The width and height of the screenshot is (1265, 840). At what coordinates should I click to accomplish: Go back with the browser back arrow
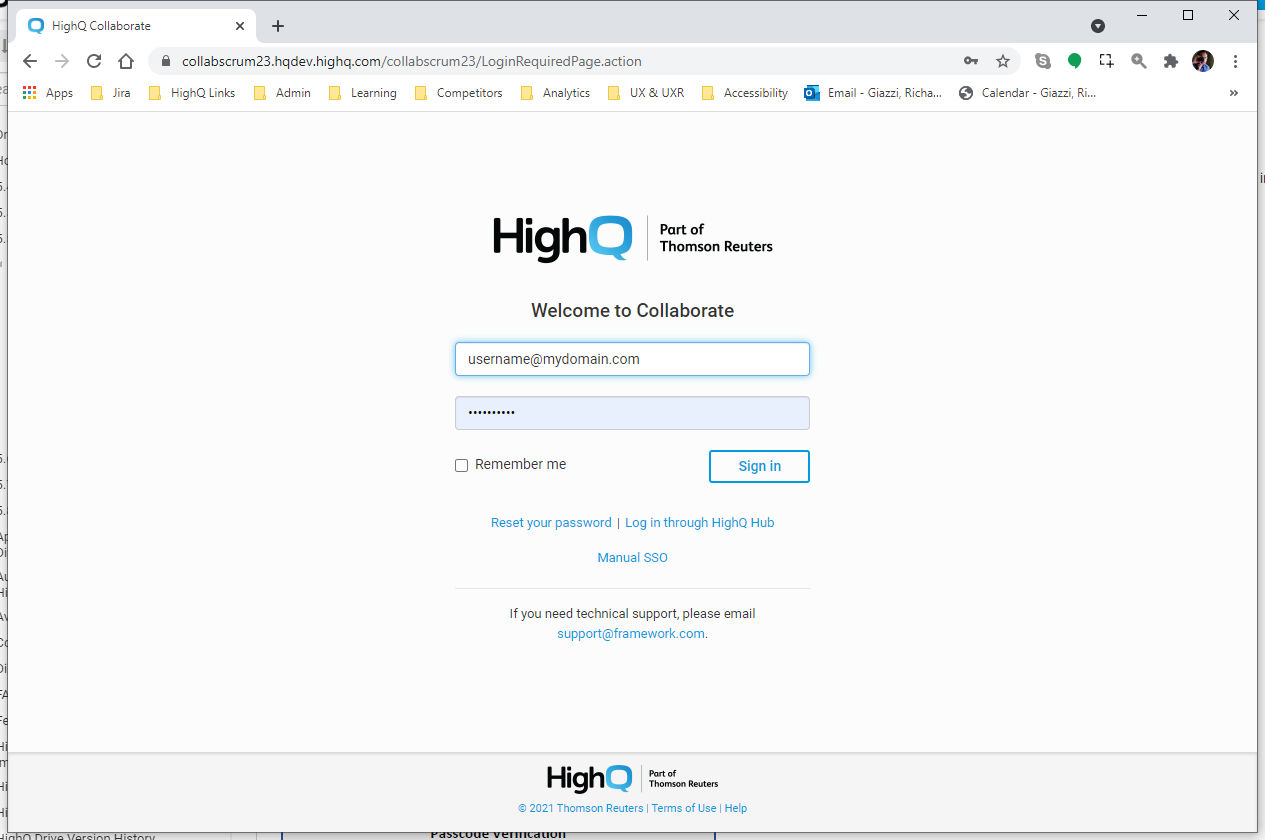click(30, 61)
